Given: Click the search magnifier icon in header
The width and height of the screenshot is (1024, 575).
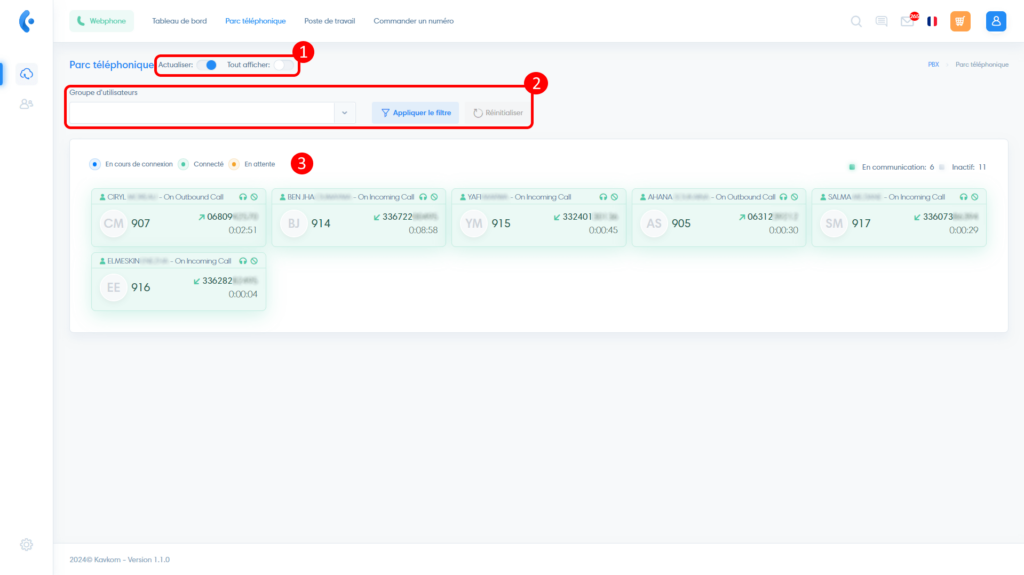Looking at the screenshot, I should click(856, 21).
